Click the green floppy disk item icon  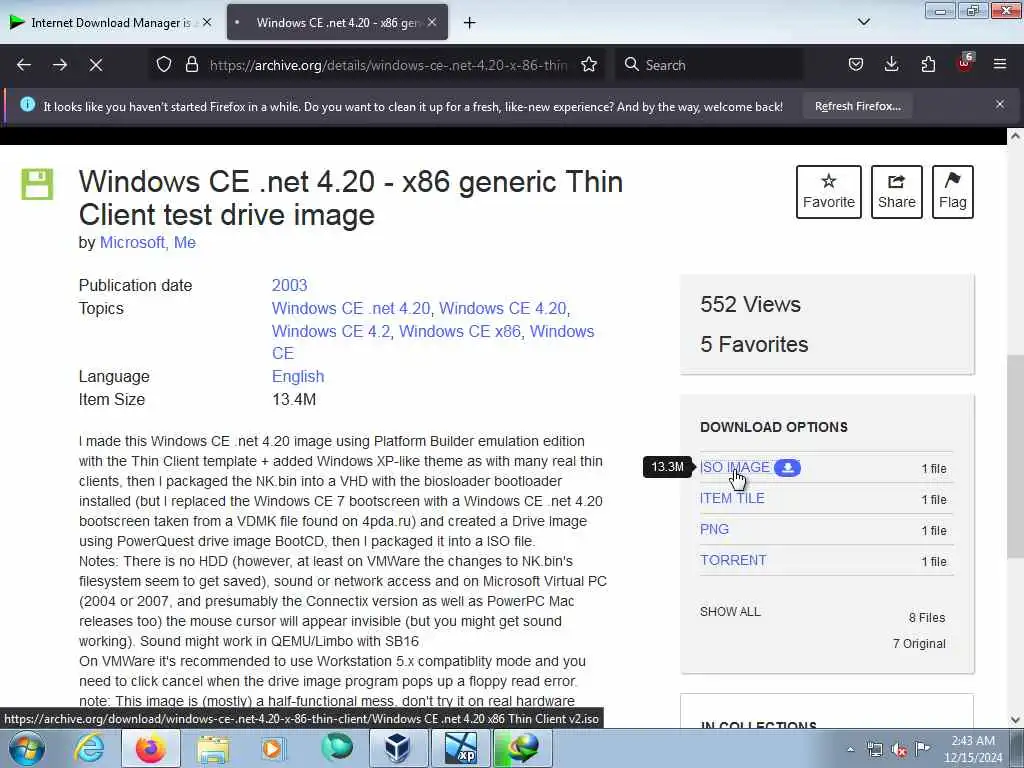tap(37, 184)
